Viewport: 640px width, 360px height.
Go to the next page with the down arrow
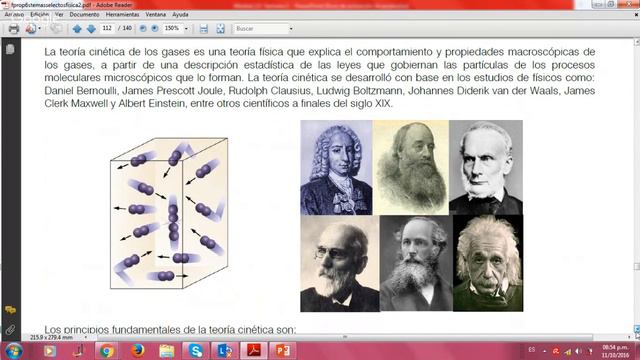pyautogui.click(x=91, y=29)
